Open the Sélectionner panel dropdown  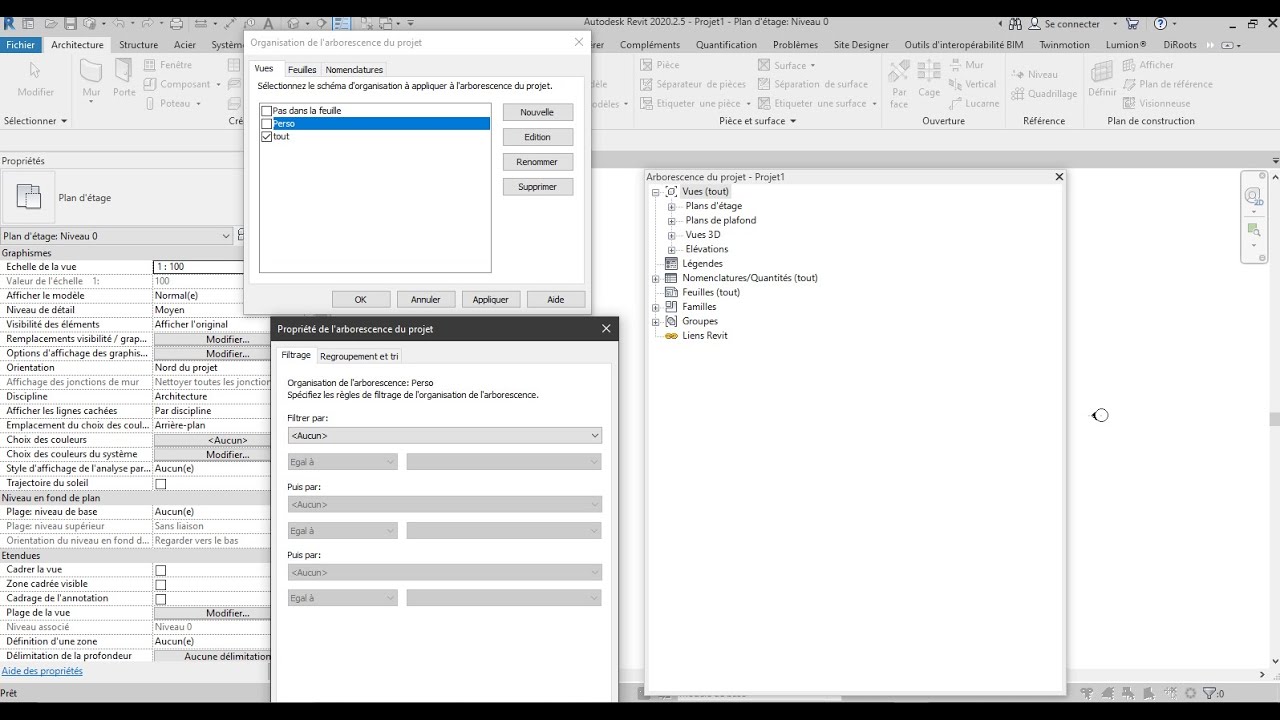(35, 121)
